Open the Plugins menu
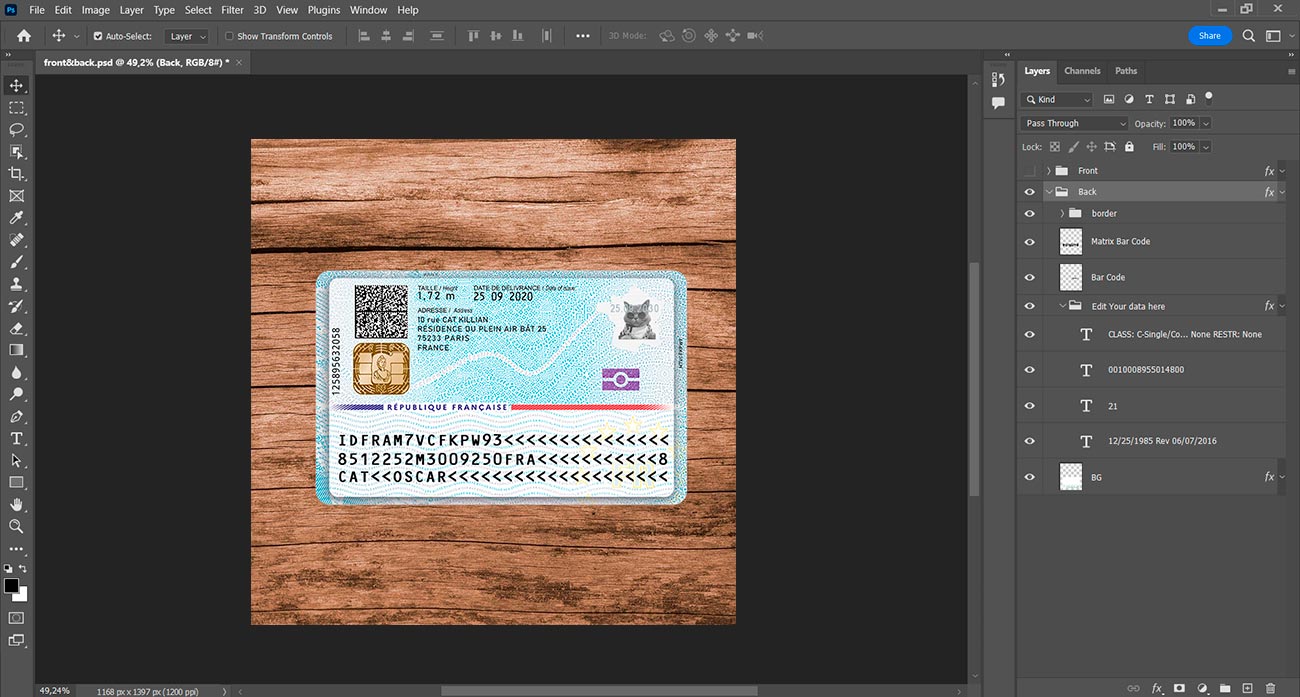This screenshot has height=697, width=1300. tap(324, 10)
